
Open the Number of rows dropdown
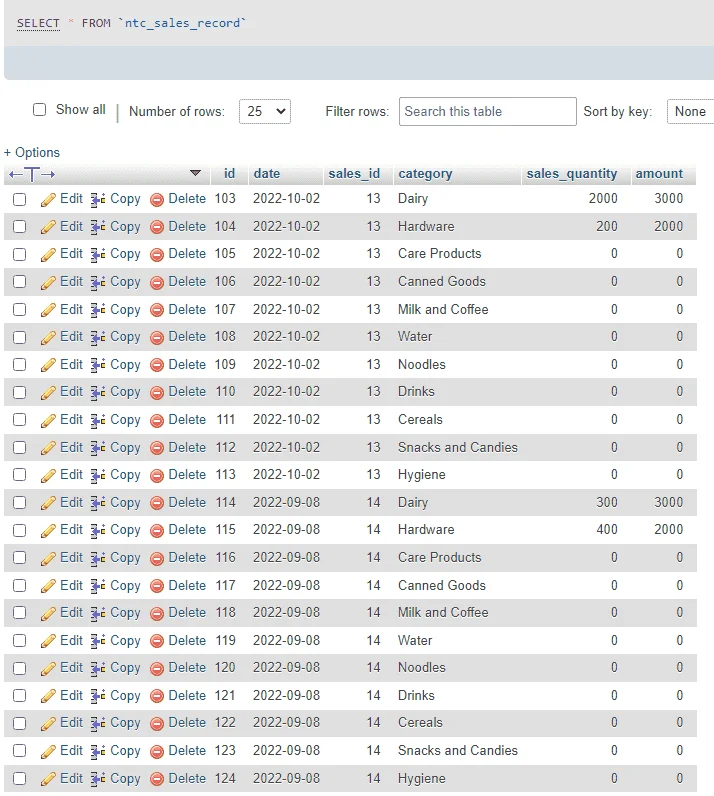click(265, 111)
